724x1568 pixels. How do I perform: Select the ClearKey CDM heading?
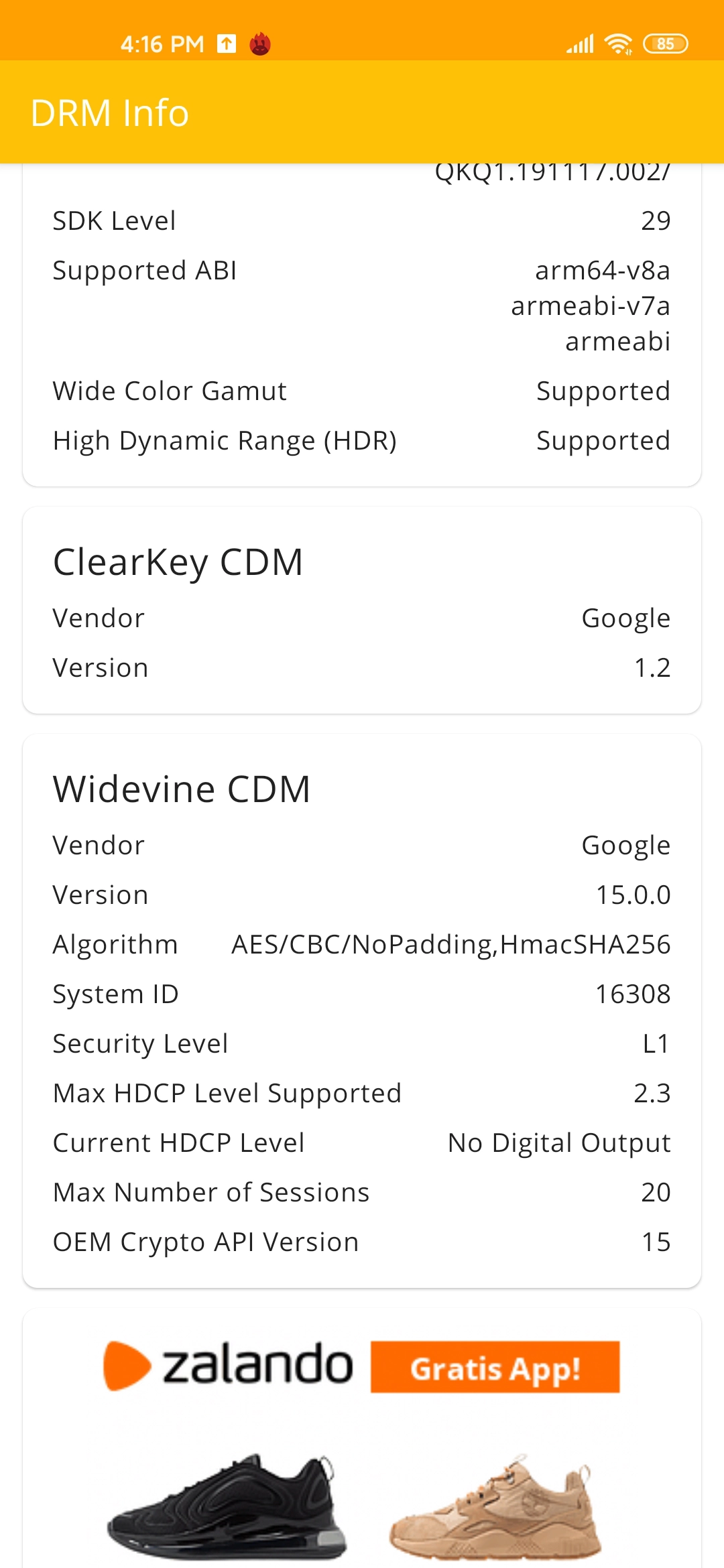tap(178, 562)
